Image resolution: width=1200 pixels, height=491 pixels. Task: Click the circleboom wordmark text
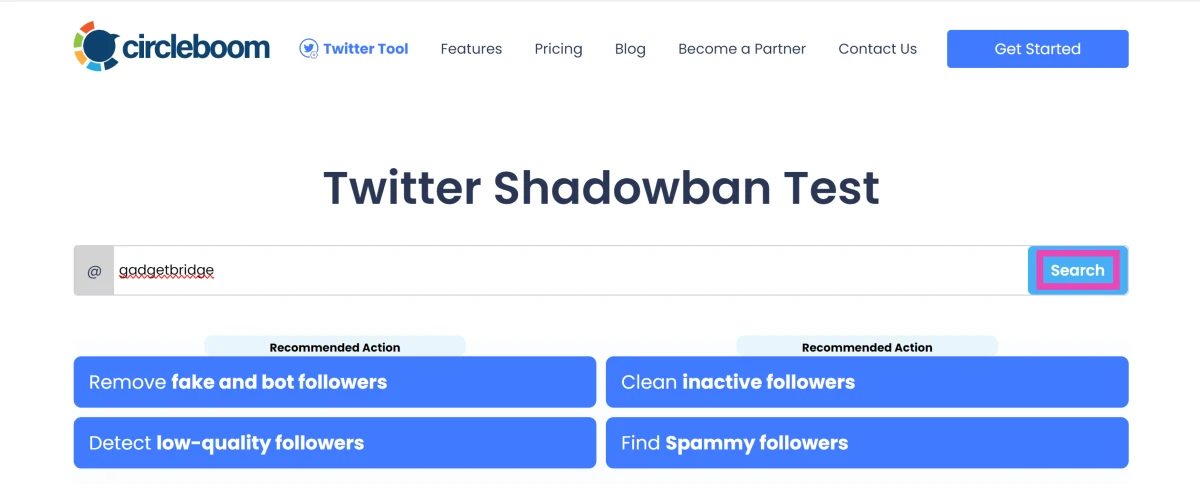pos(196,47)
